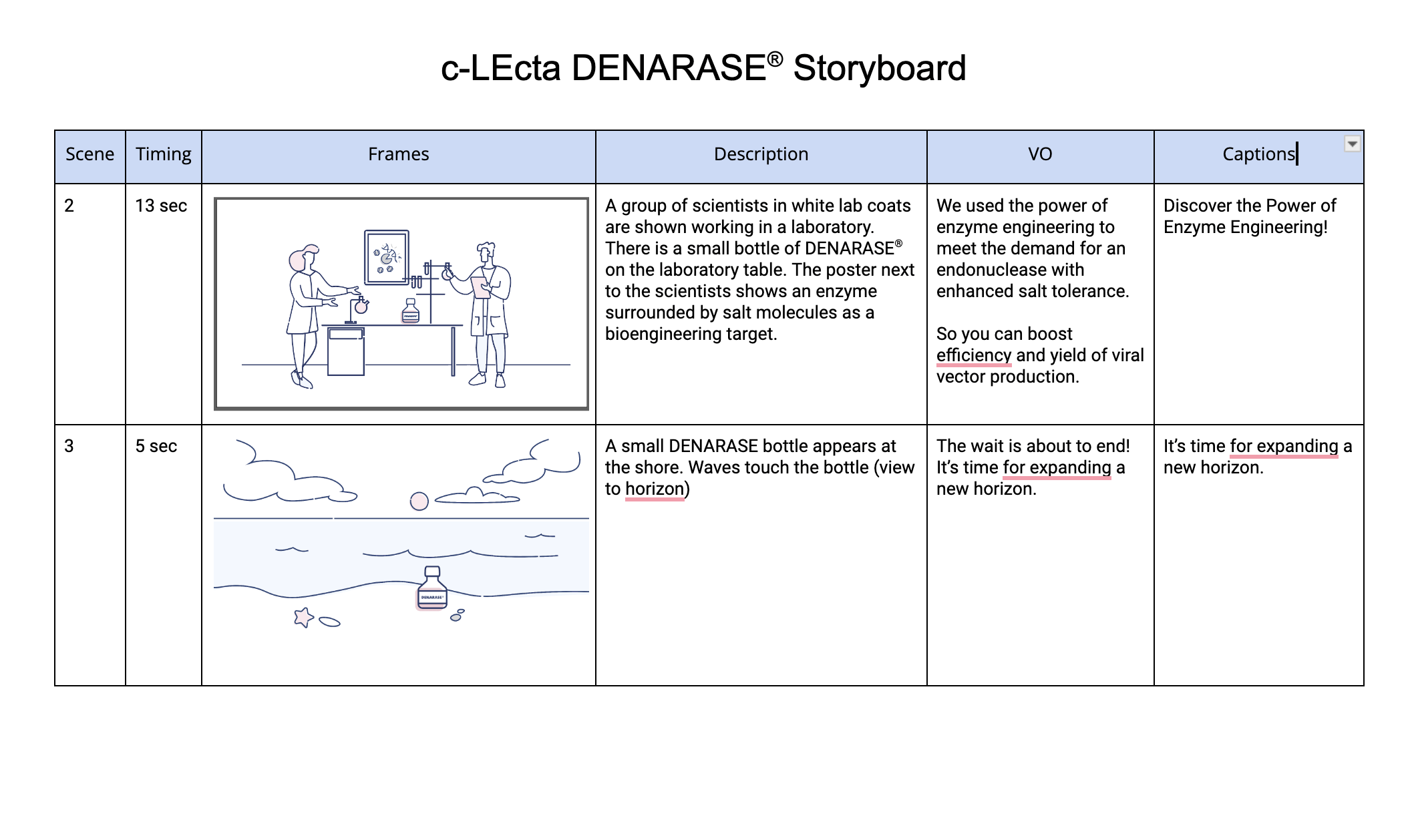Click scene number 3 cell
Screen dimensions: 1404x840
69,446
